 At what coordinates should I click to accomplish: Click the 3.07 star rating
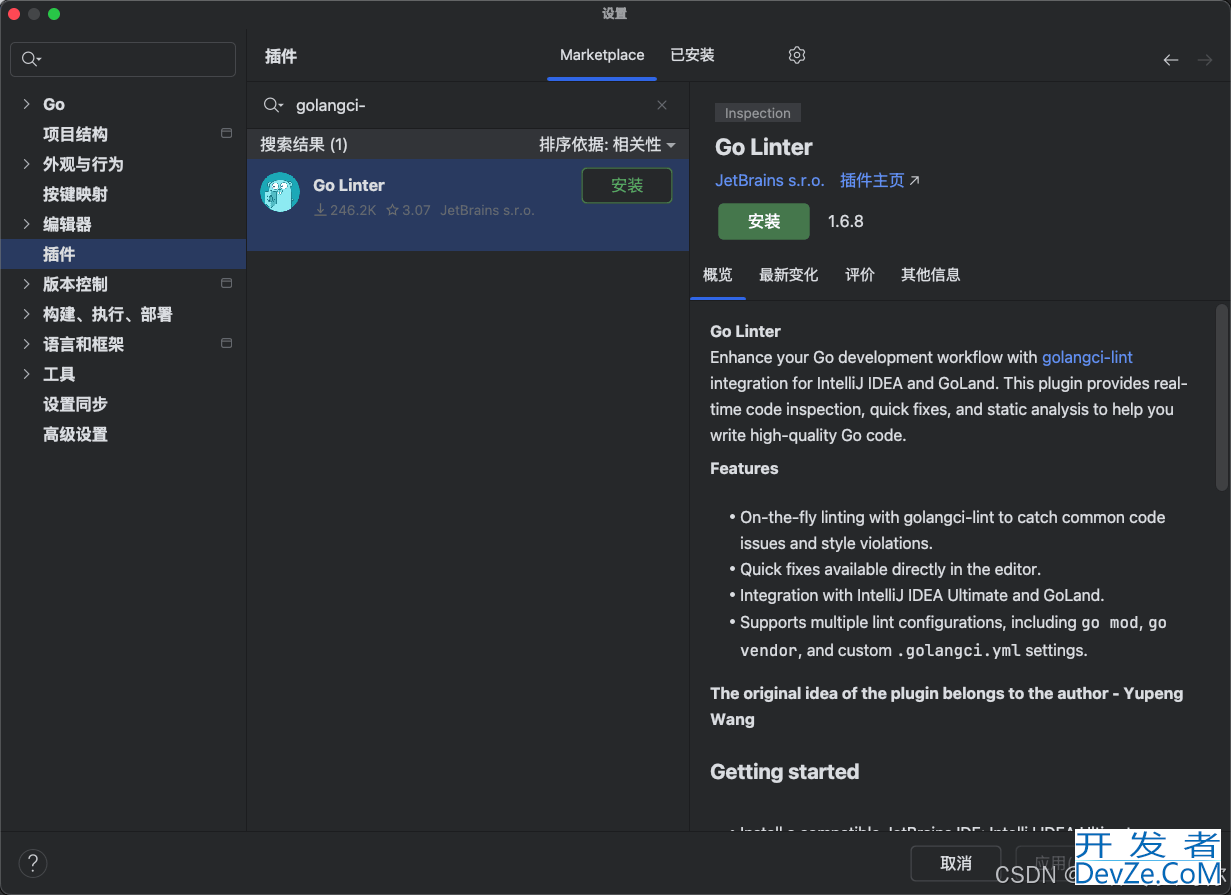408,210
